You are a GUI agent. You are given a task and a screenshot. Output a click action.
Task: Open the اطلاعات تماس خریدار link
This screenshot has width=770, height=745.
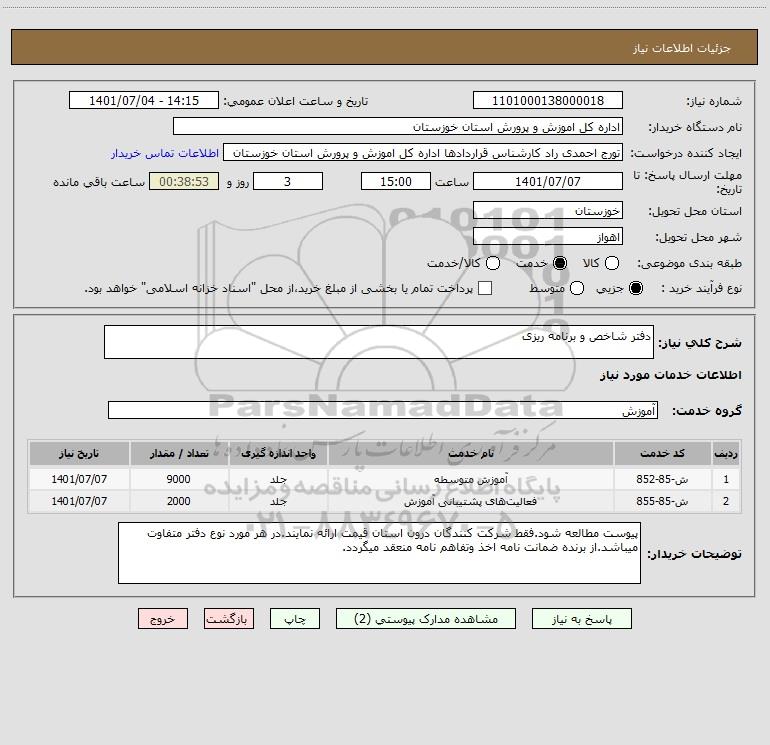coord(165,153)
